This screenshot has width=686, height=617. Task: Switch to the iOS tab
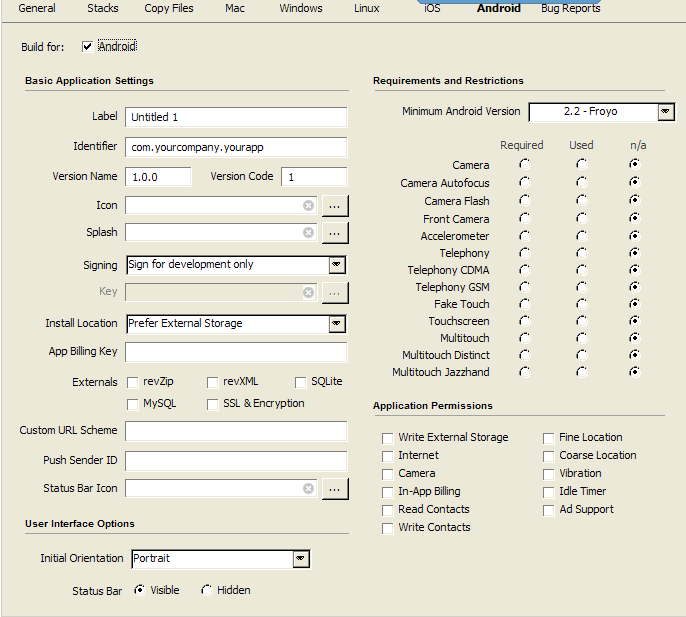[432, 9]
